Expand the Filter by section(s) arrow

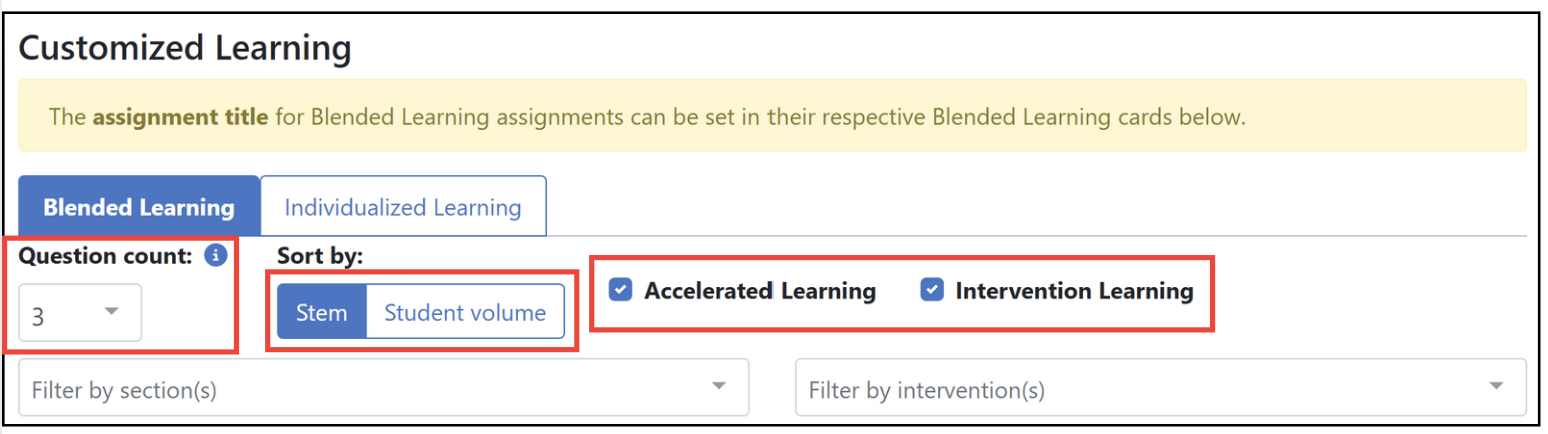click(718, 386)
